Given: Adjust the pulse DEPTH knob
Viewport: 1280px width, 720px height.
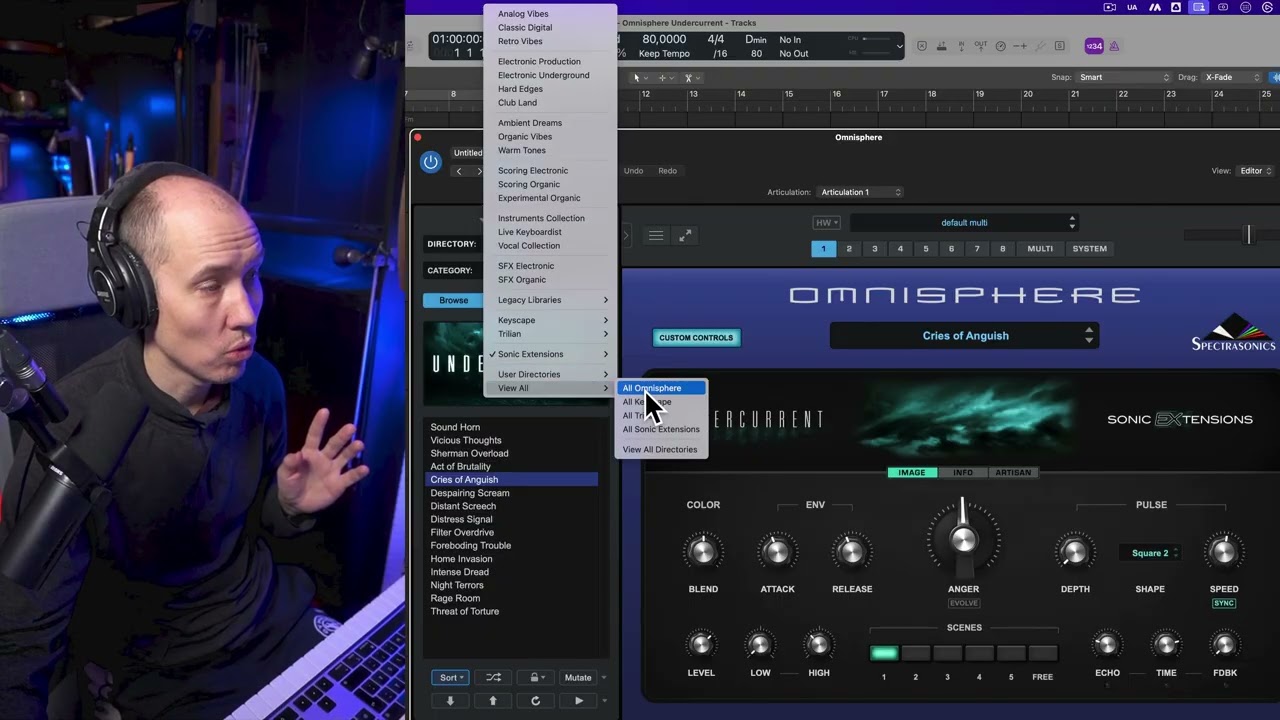Looking at the screenshot, I should pyautogui.click(x=1075, y=552).
